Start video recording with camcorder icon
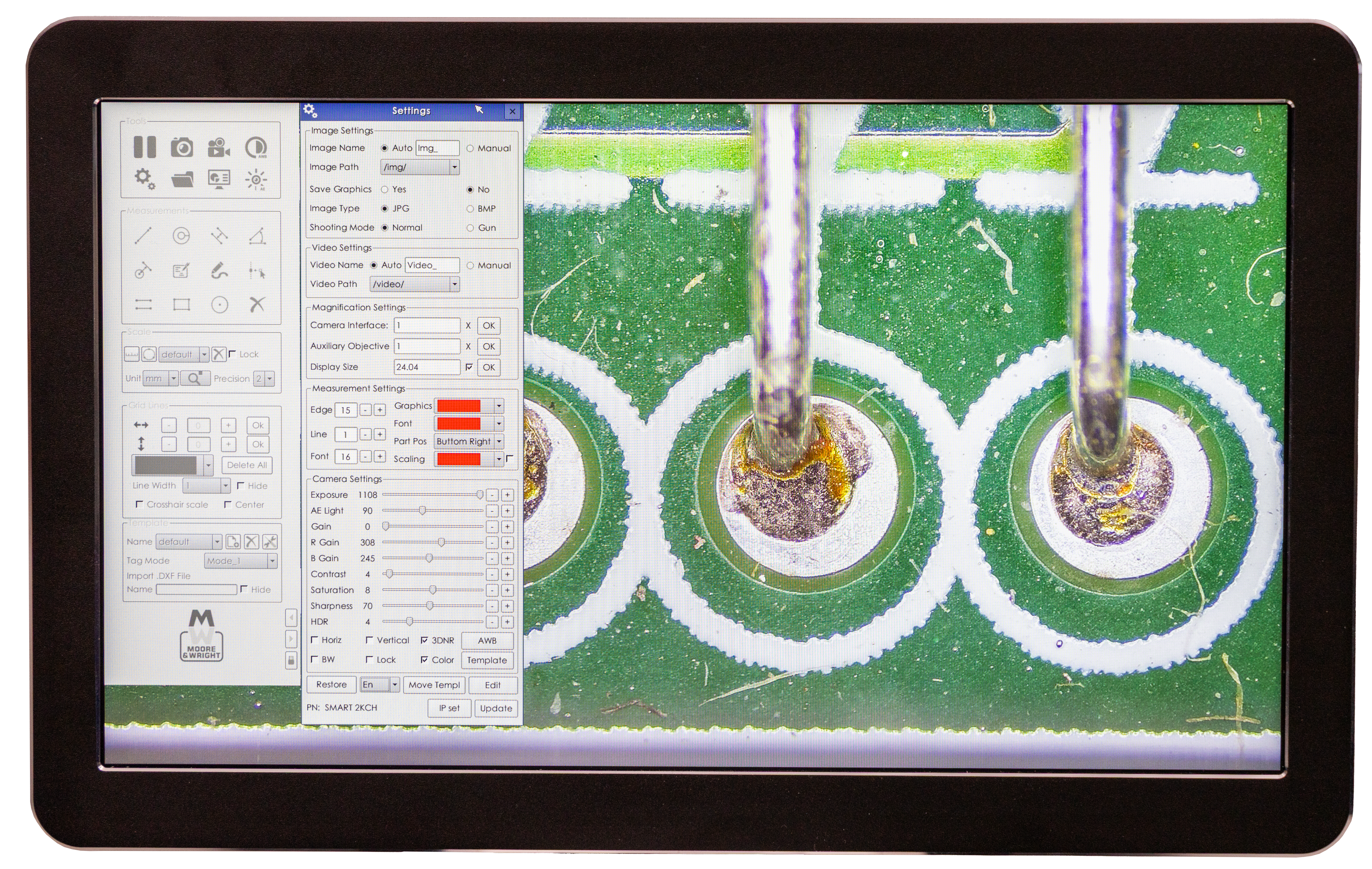Viewport: 1372px width, 869px height. tap(219, 148)
